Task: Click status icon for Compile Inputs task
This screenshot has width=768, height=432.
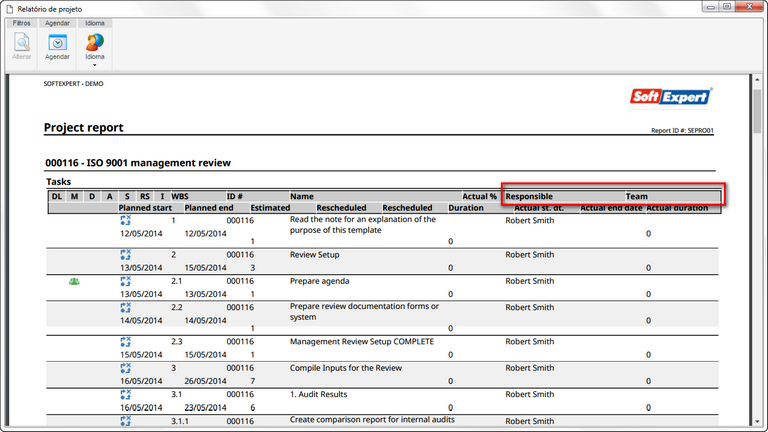Action: click(126, 368)
